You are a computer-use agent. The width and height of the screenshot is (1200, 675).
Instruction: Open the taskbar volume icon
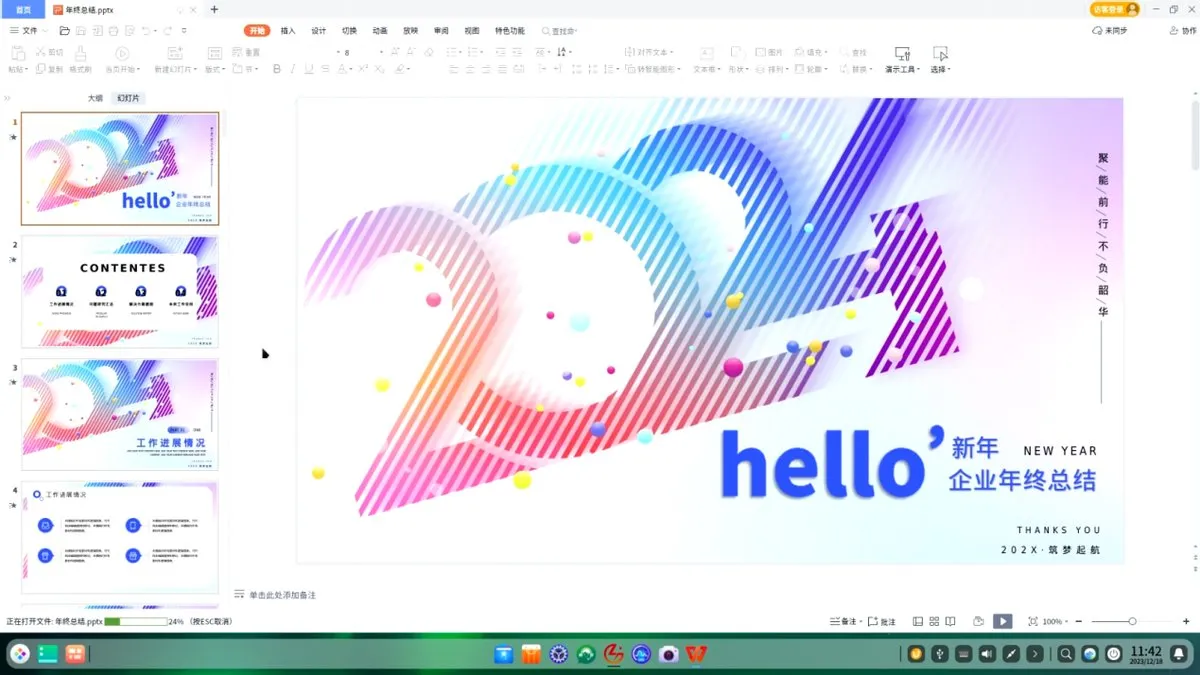click(x=987, y=654)
